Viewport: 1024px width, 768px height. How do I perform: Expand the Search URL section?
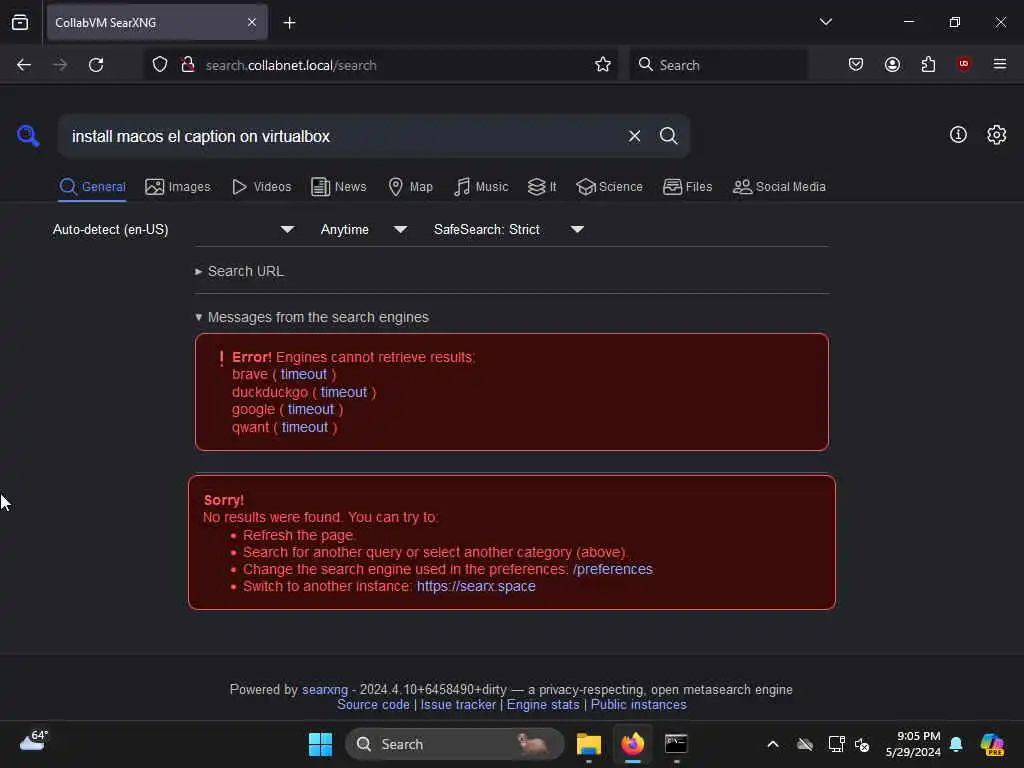tap(239, 271)
